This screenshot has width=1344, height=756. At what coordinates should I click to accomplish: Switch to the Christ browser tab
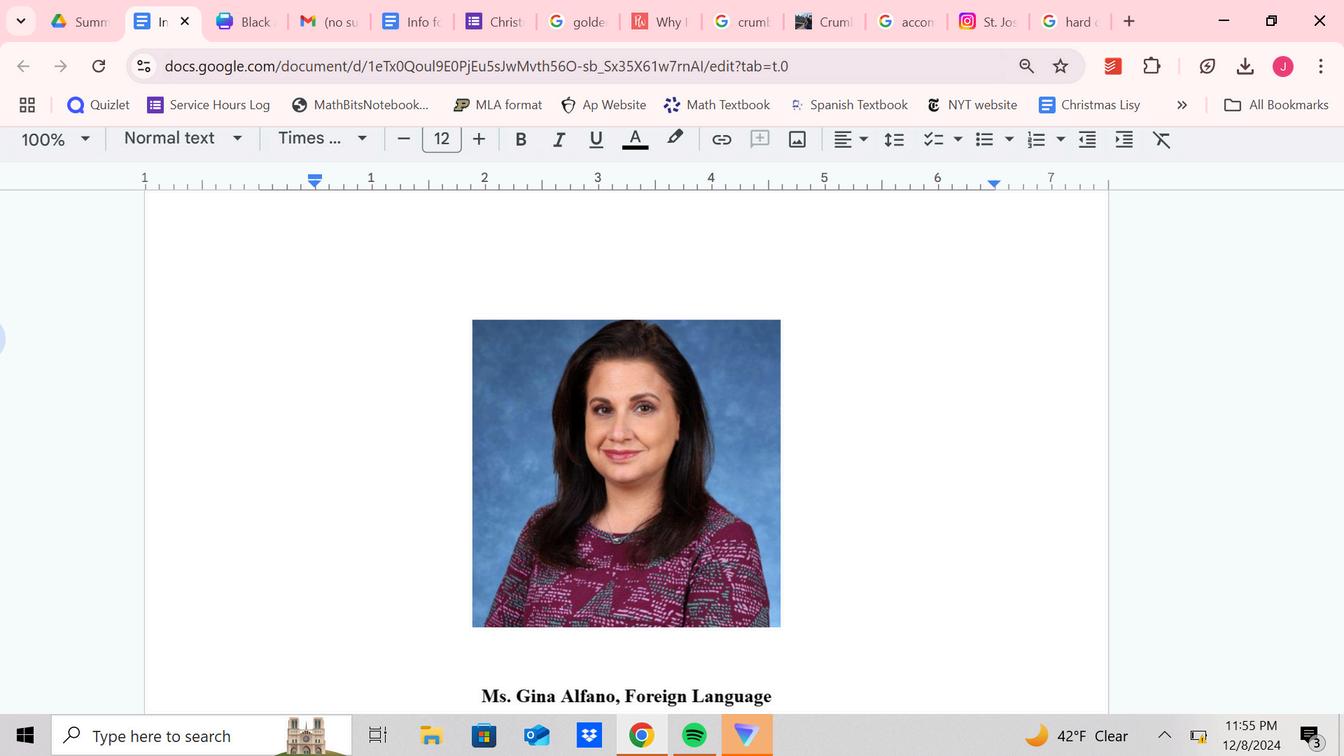[x=495, y=21]
